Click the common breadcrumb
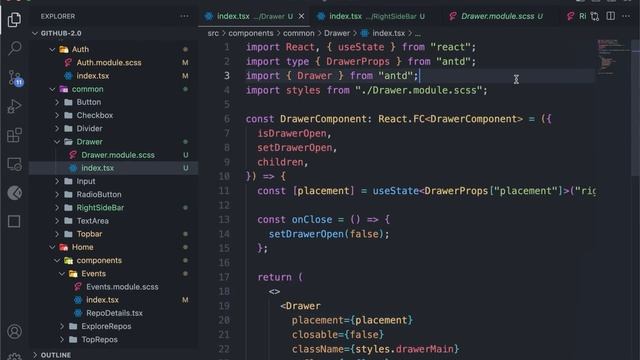640x360 pixels. pyautogui.click(x=299, y=33)
